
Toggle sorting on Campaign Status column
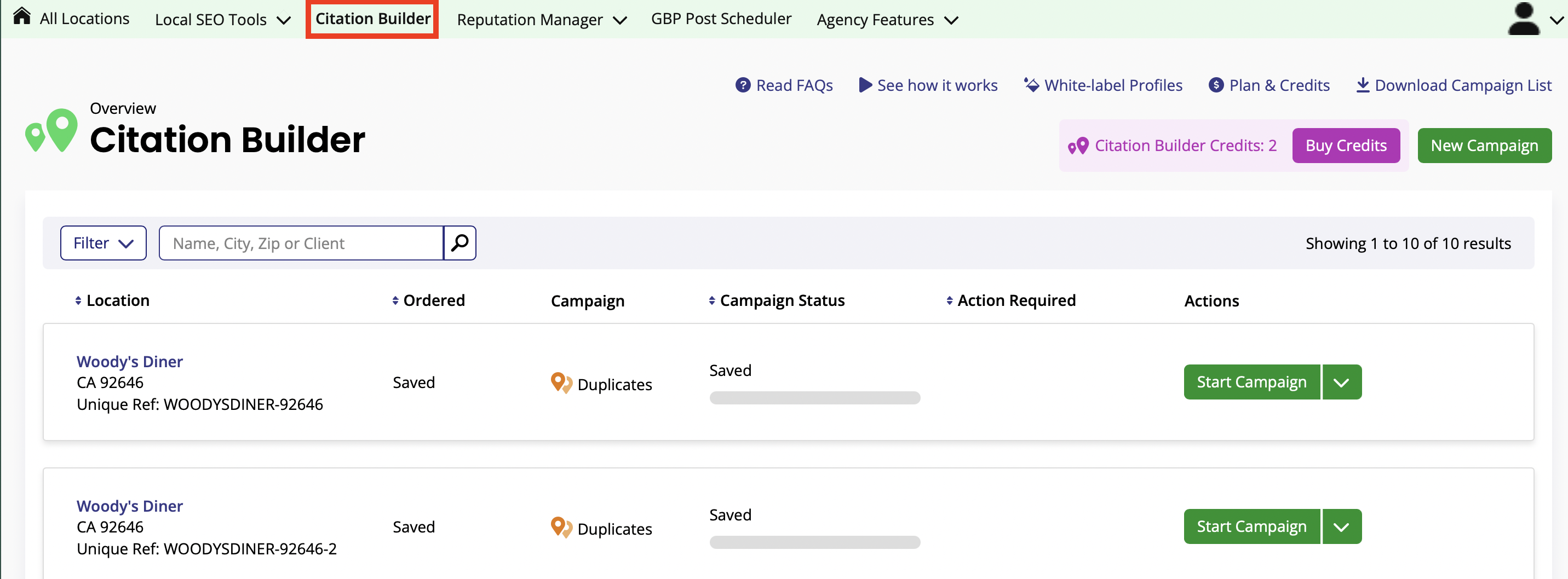coord(711,299)
